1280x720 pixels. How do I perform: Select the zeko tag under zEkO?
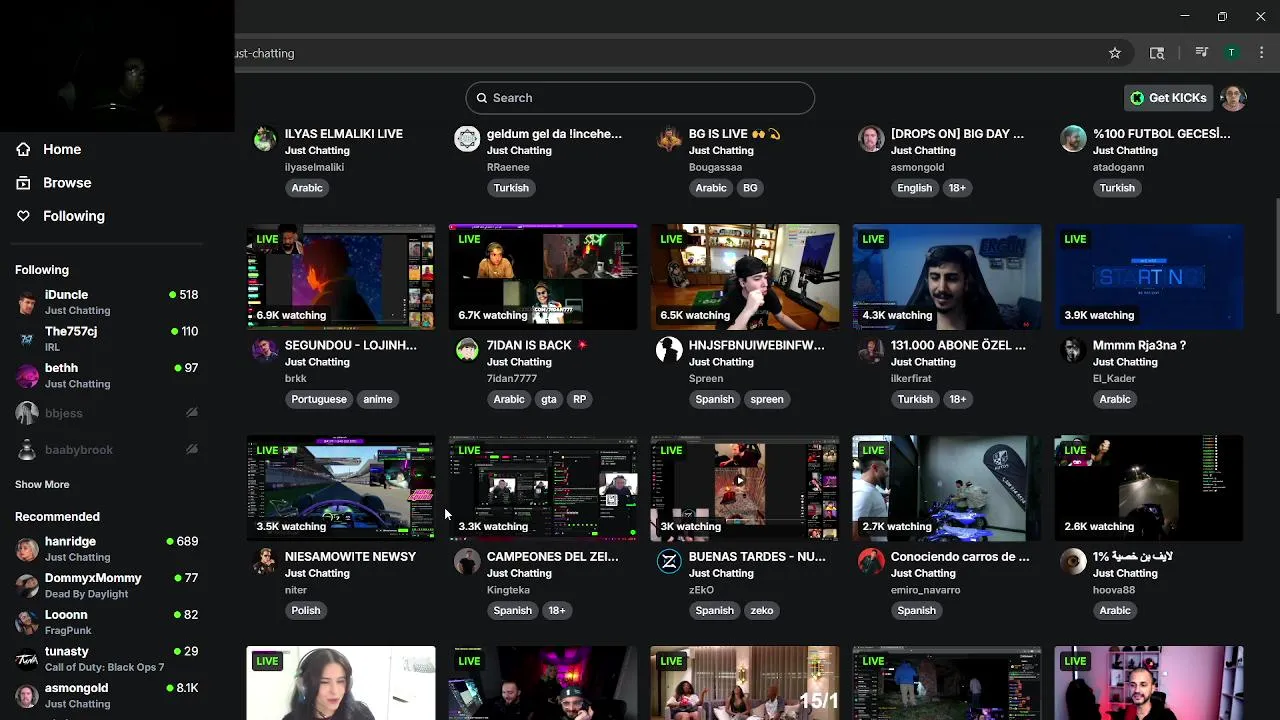[x=762, y=610]
